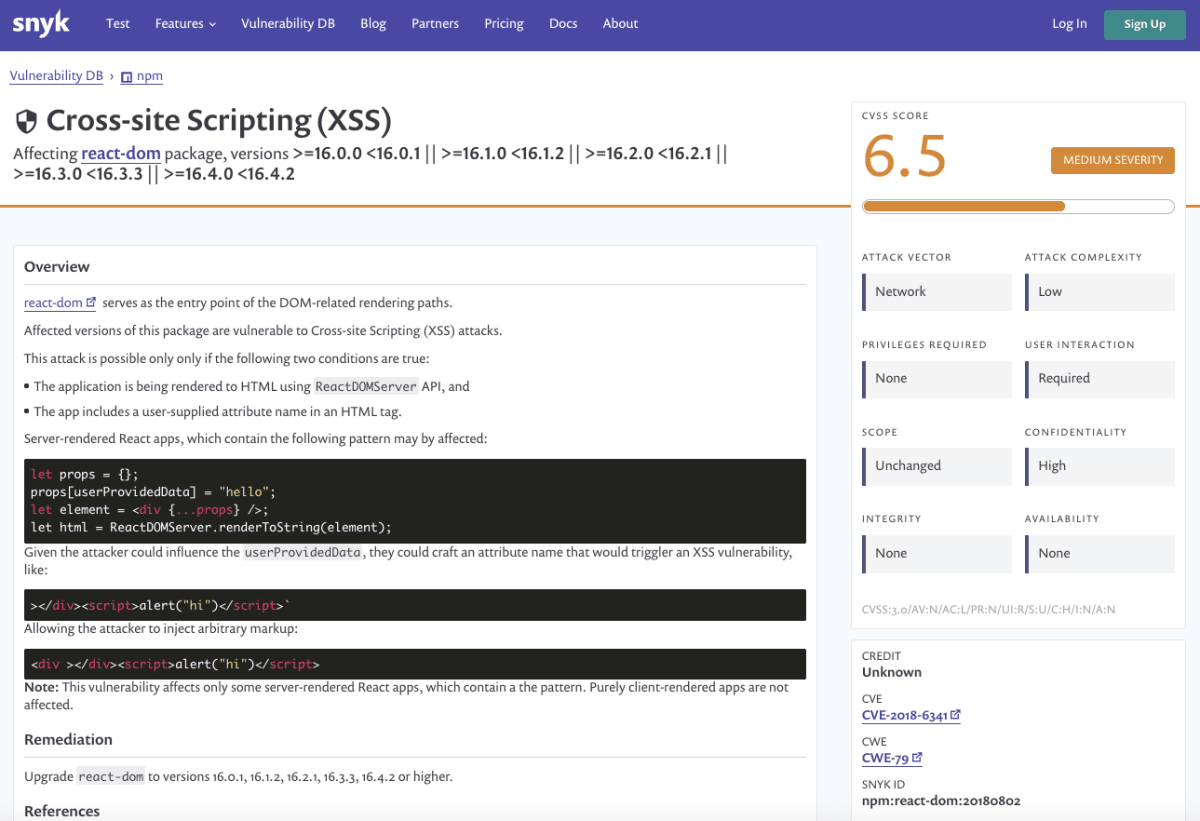Click the Log In link
This screenshot has height=821, width=1200.
point(1069,23)
